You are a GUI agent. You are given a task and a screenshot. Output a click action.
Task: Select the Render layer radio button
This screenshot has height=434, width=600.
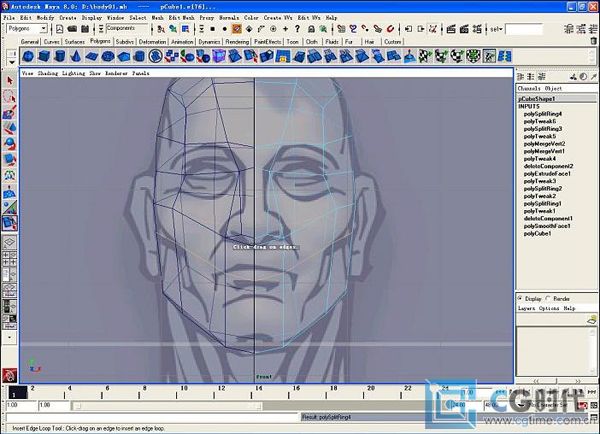coord(548,298)
